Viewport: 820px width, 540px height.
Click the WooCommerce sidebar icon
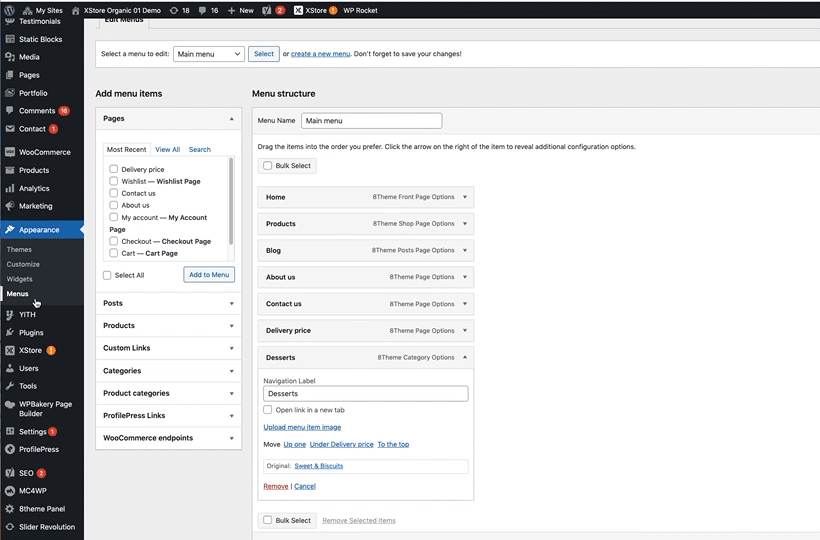pyautogui.click(x=9, y=152)
